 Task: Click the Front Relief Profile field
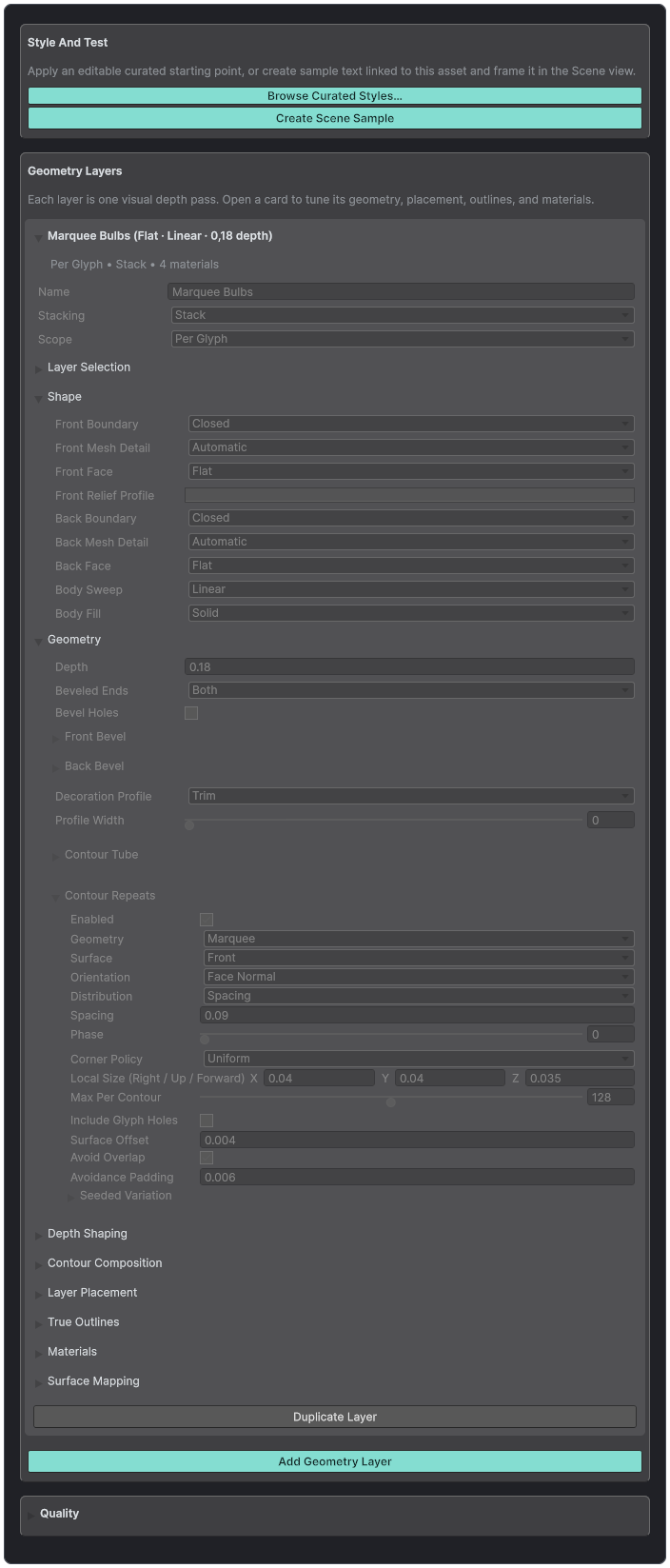point(409,495)
